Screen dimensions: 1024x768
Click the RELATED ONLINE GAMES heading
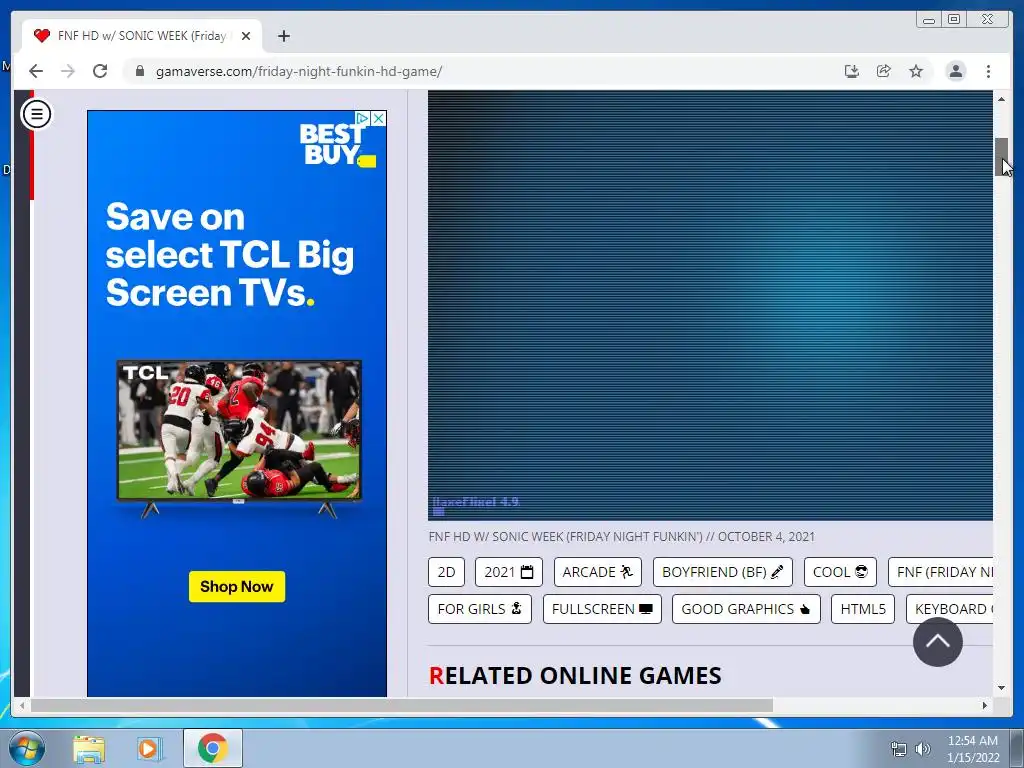(575, 675)
